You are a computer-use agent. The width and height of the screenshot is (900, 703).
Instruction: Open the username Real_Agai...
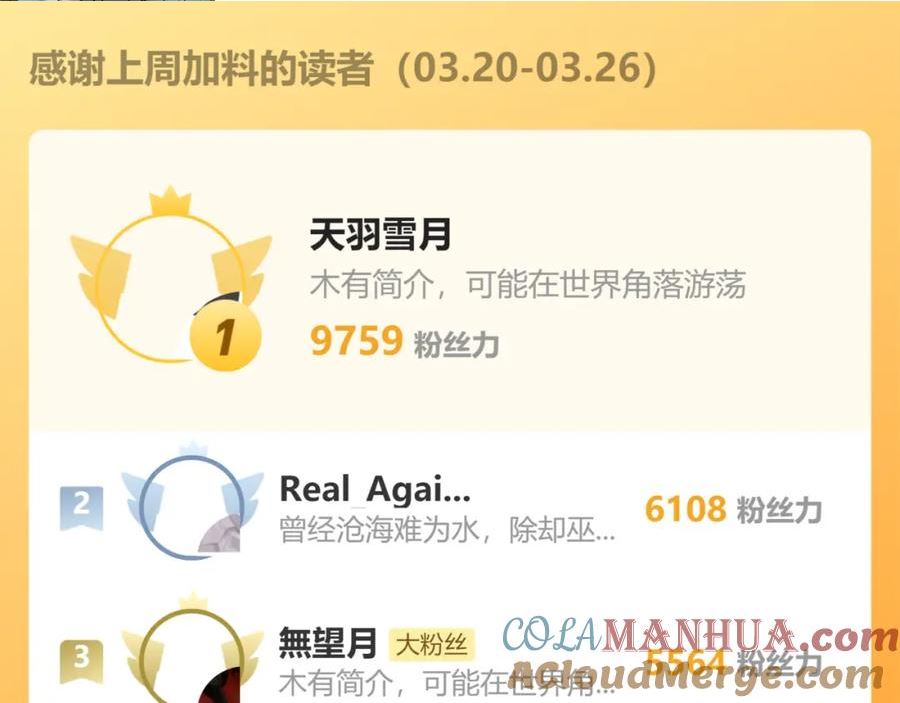[x=375, y=490]
